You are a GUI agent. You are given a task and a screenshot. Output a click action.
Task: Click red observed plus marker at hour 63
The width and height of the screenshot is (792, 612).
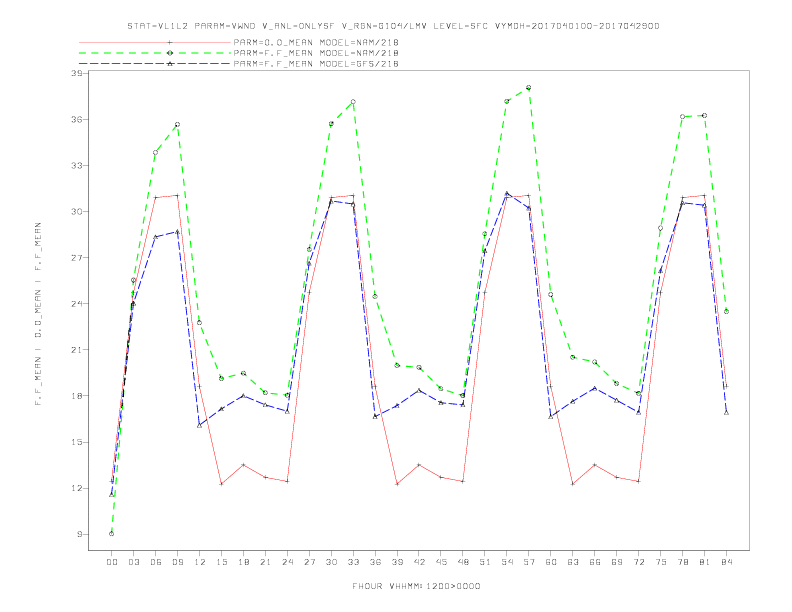click(573, 484)
